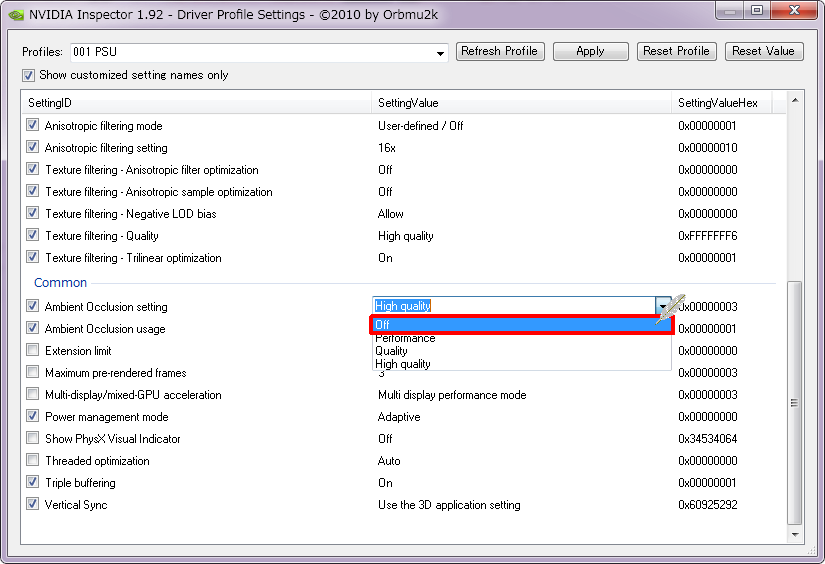
Task: Maximize the NVIDIA Inspector window
Action: click(x=757, y=11)
